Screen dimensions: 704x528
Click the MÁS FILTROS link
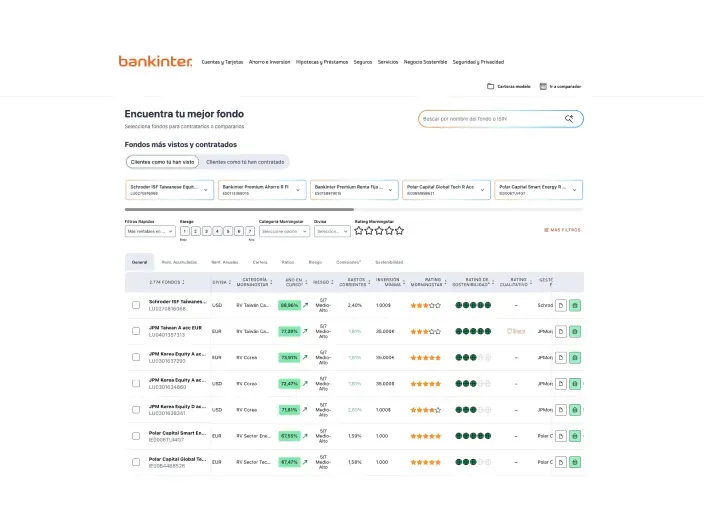coord(562,230)
